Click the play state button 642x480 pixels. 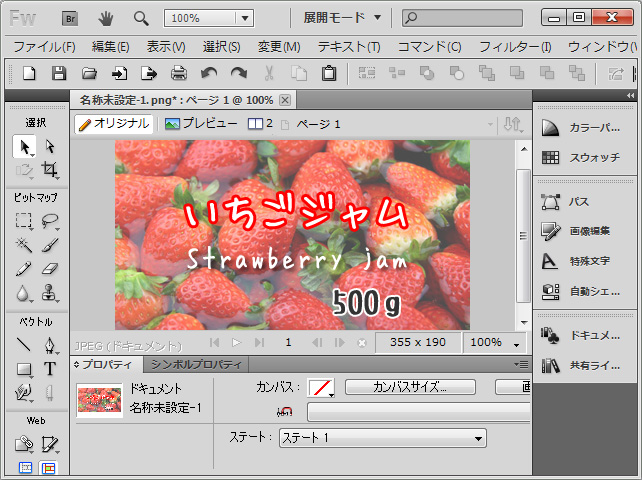236,342
